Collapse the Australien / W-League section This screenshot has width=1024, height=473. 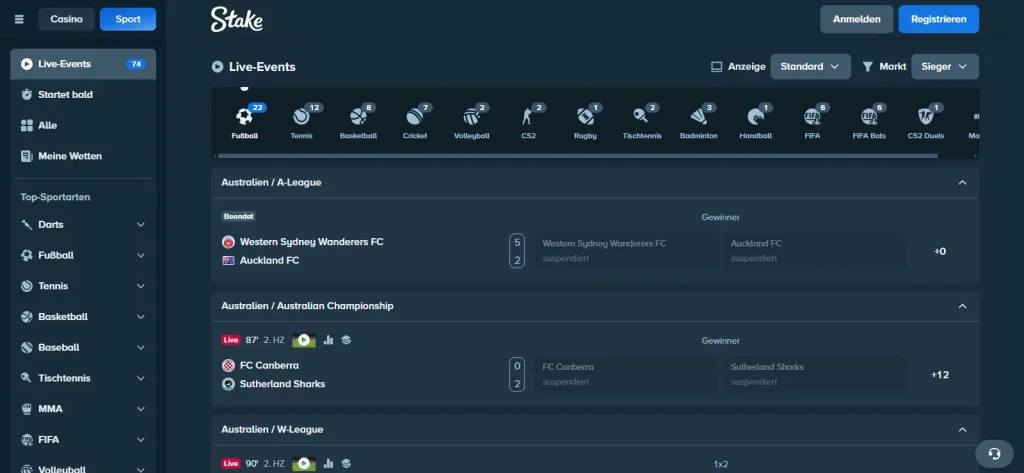click(962, 429)
